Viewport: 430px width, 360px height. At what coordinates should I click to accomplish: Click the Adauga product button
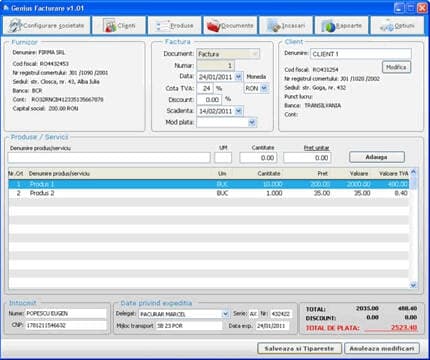click(x=377, y=157)
